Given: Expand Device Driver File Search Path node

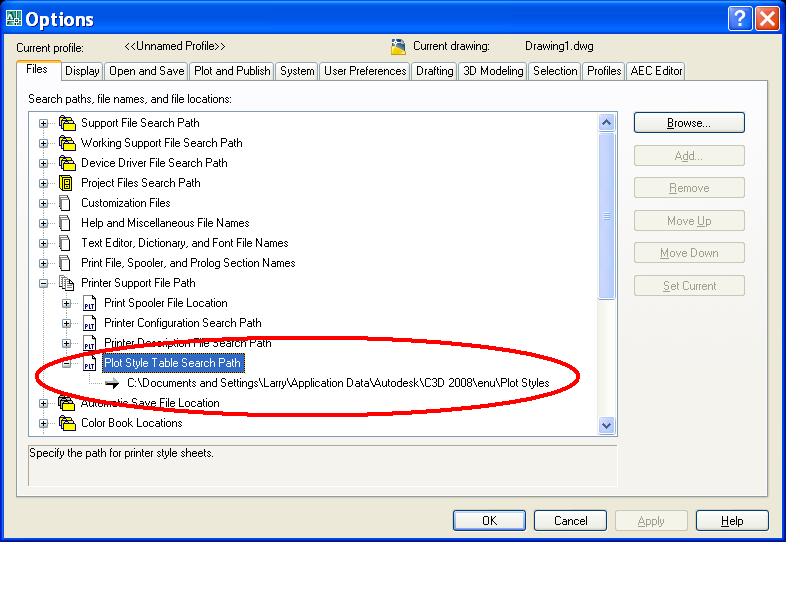Looking at the screenshot, I should pyautogui.click(x=43, y=163).
